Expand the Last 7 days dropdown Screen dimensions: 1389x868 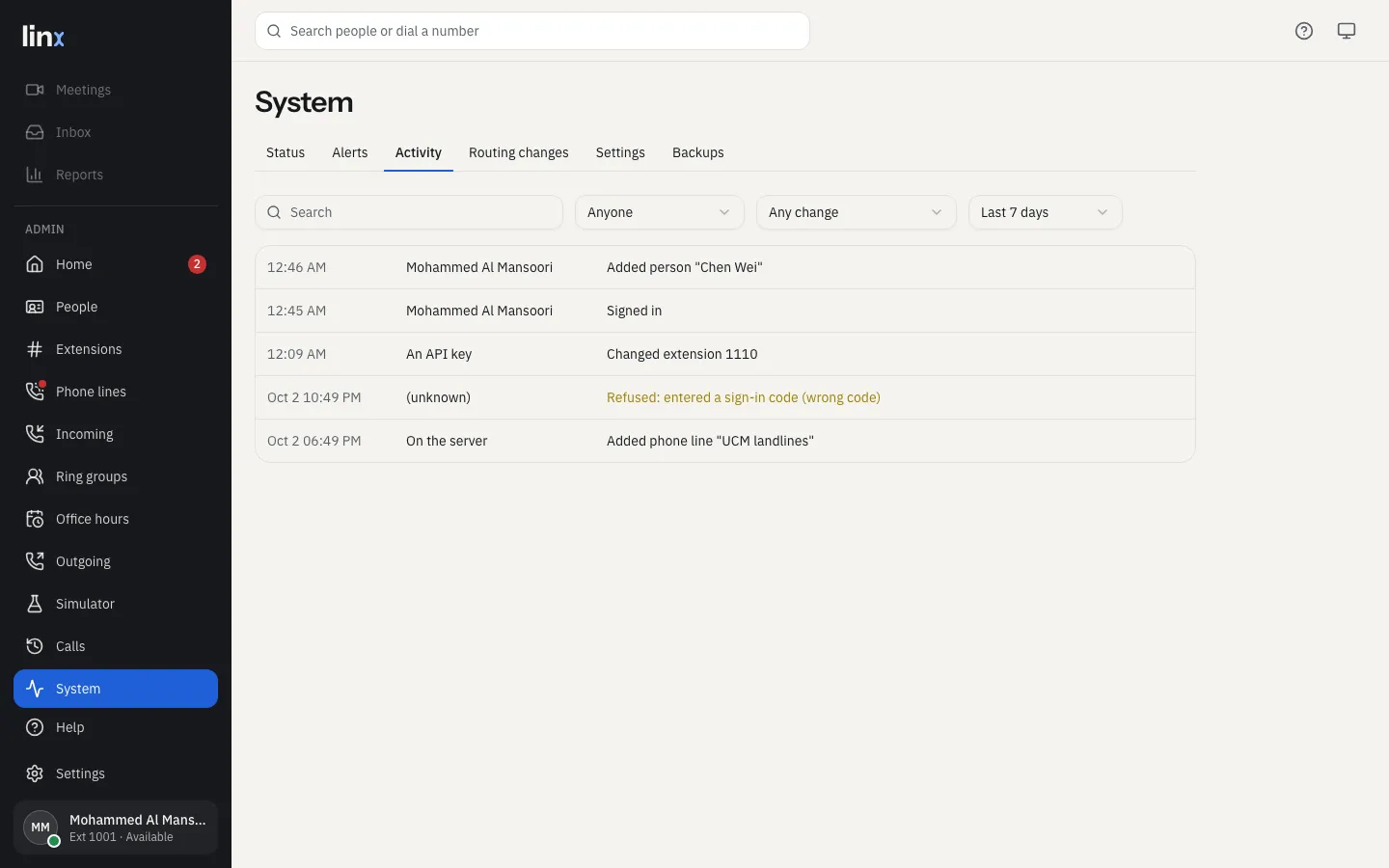click(1046, 212)
